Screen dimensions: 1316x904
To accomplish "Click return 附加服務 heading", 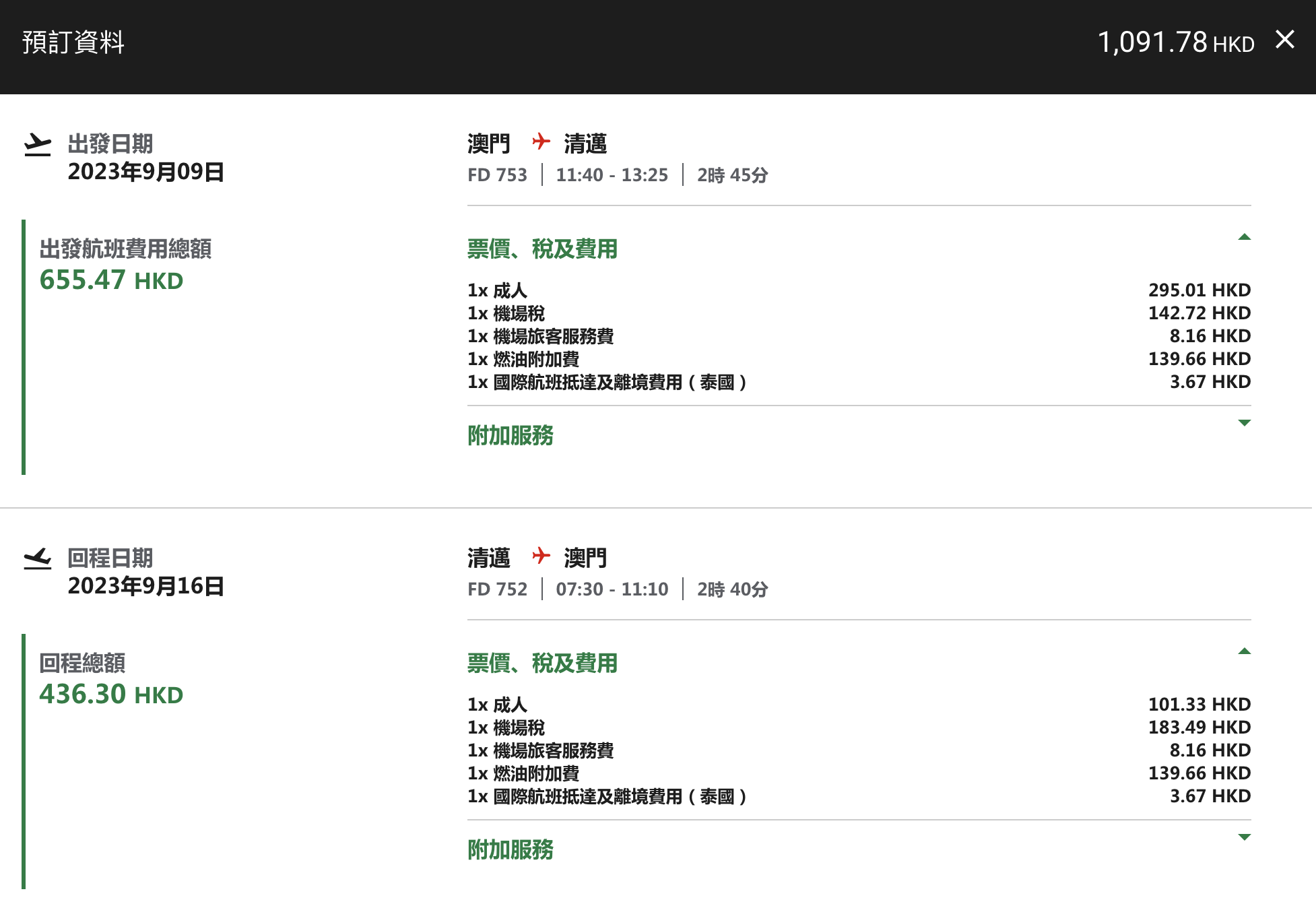I will click(511, 850).
